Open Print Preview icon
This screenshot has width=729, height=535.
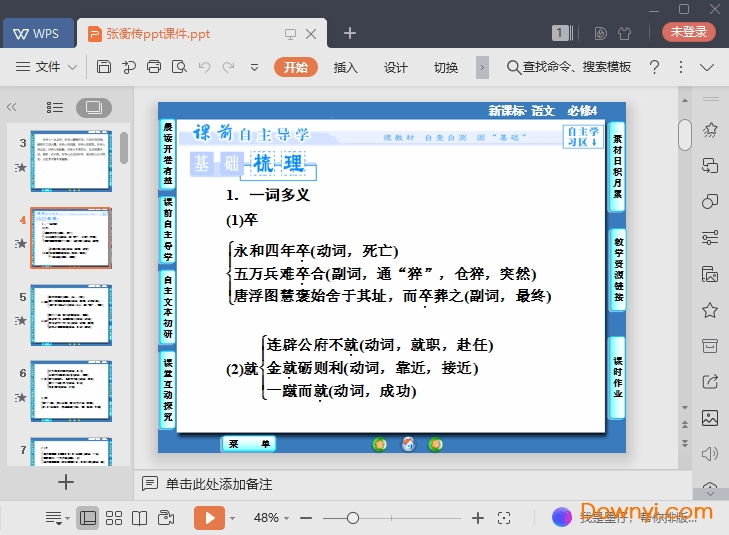click(x=179, y=67)
